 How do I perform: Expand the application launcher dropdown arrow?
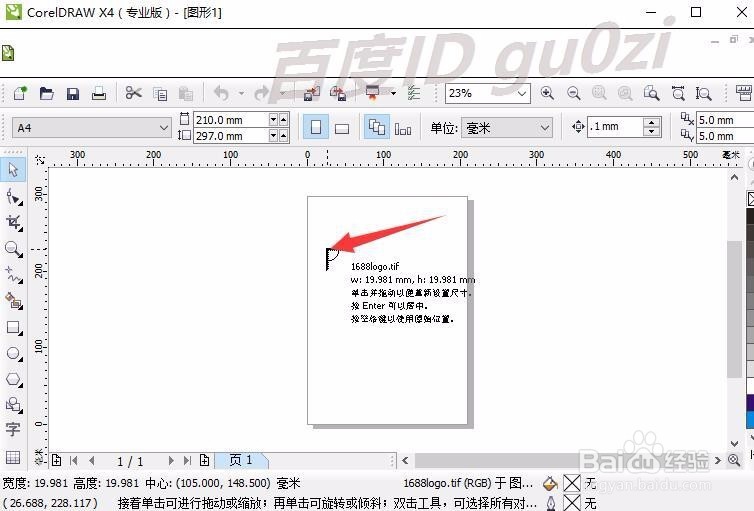click(393, 93)
